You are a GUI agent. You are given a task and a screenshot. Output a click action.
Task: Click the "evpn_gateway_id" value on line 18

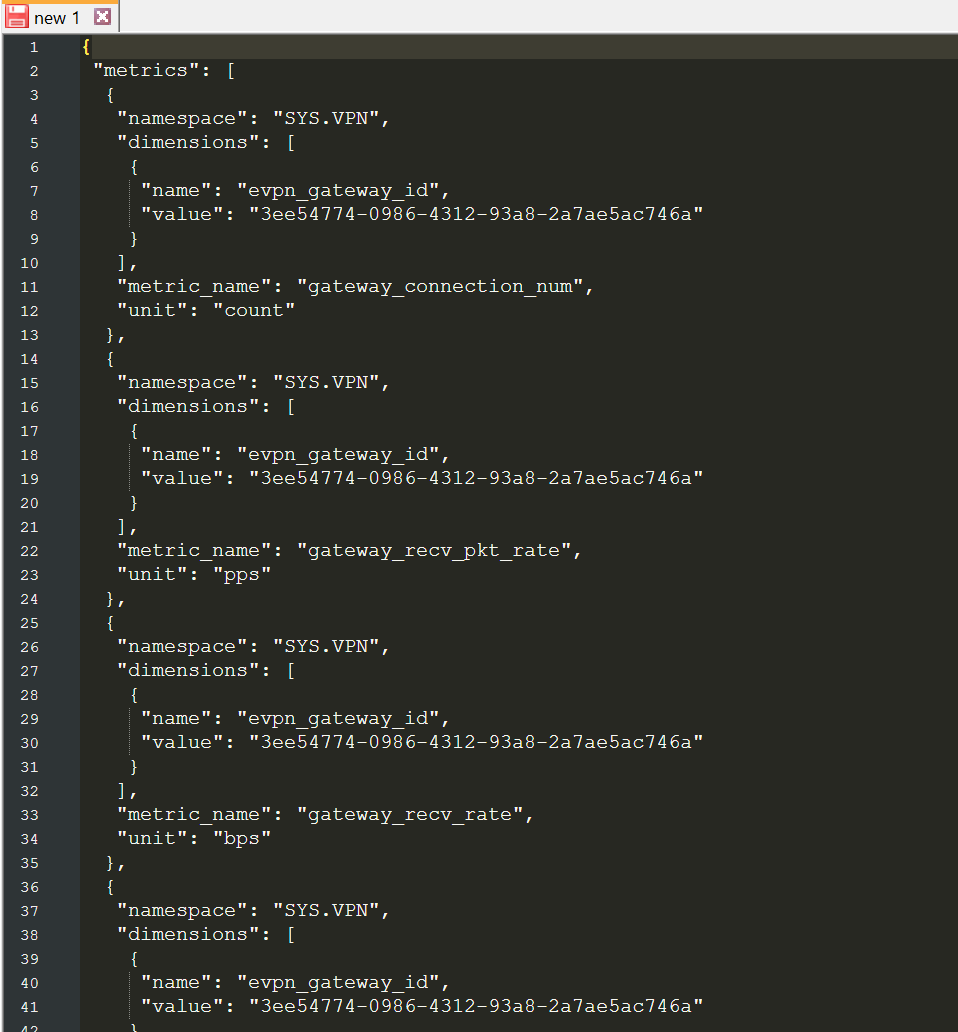(x=337, y=455)
